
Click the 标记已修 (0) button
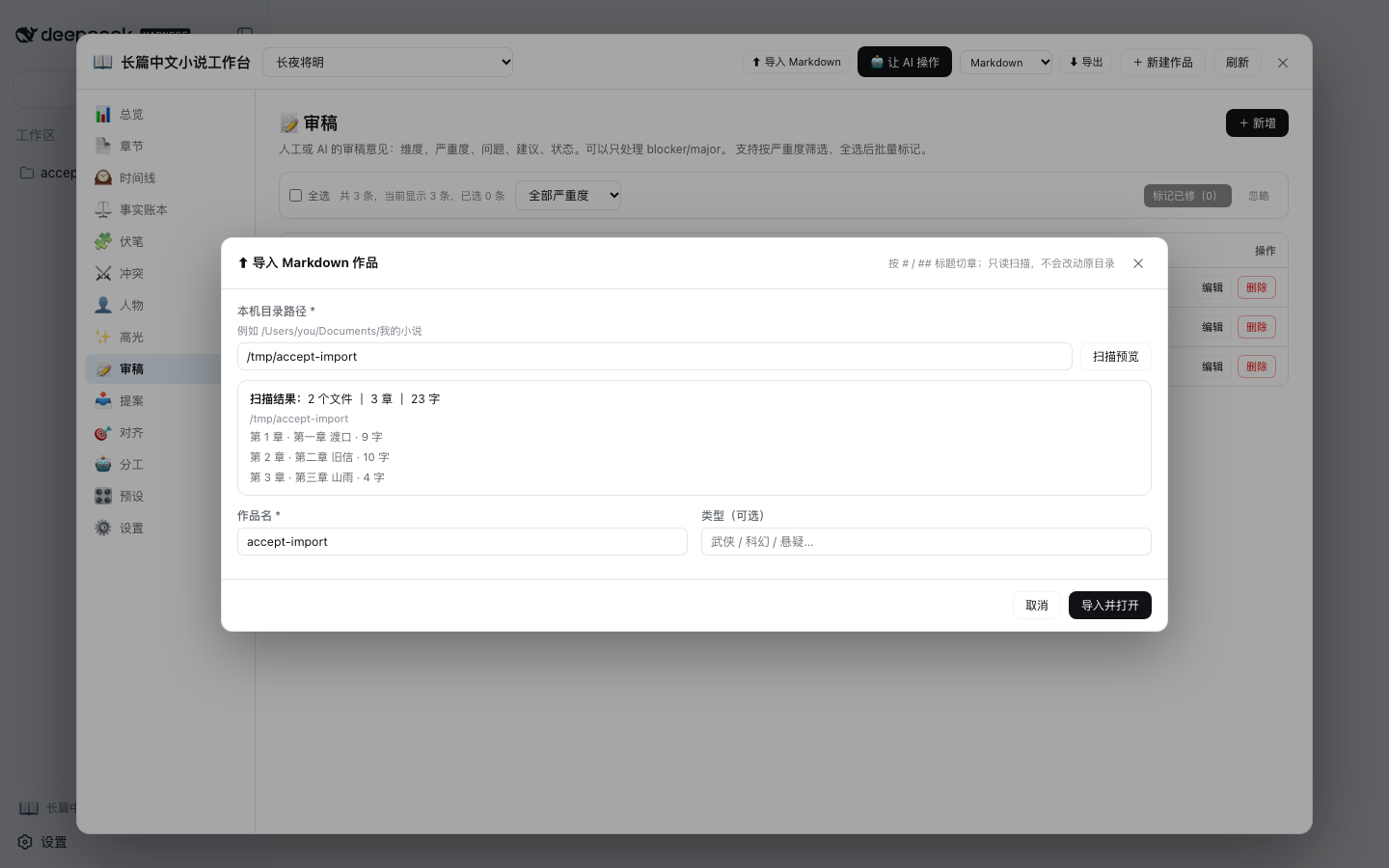click(1187, 195)
